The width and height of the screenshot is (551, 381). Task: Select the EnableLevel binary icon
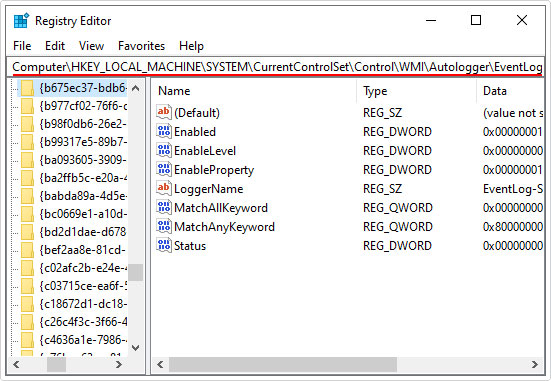coord(164,150)
